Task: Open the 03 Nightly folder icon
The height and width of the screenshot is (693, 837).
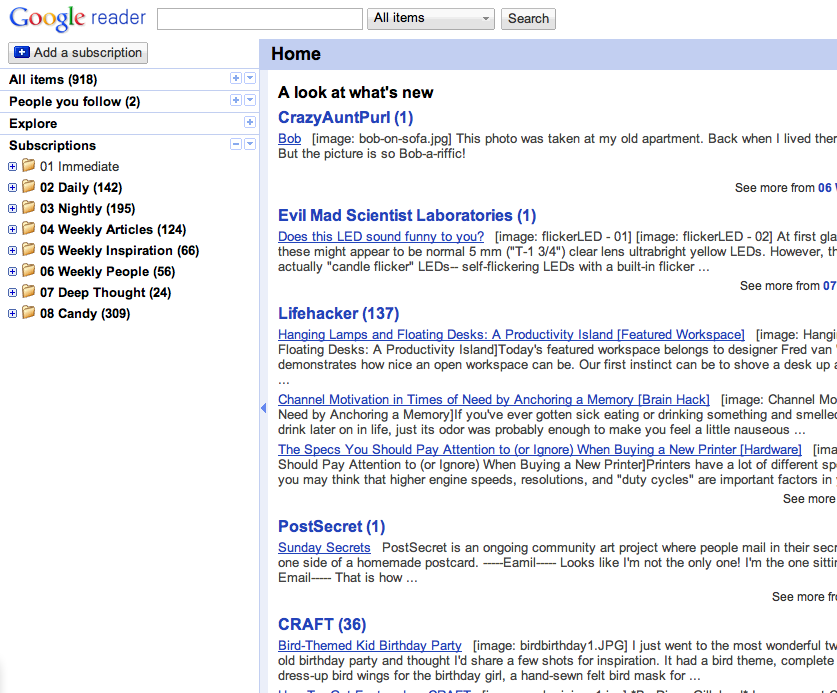Action: pos(29,207)
